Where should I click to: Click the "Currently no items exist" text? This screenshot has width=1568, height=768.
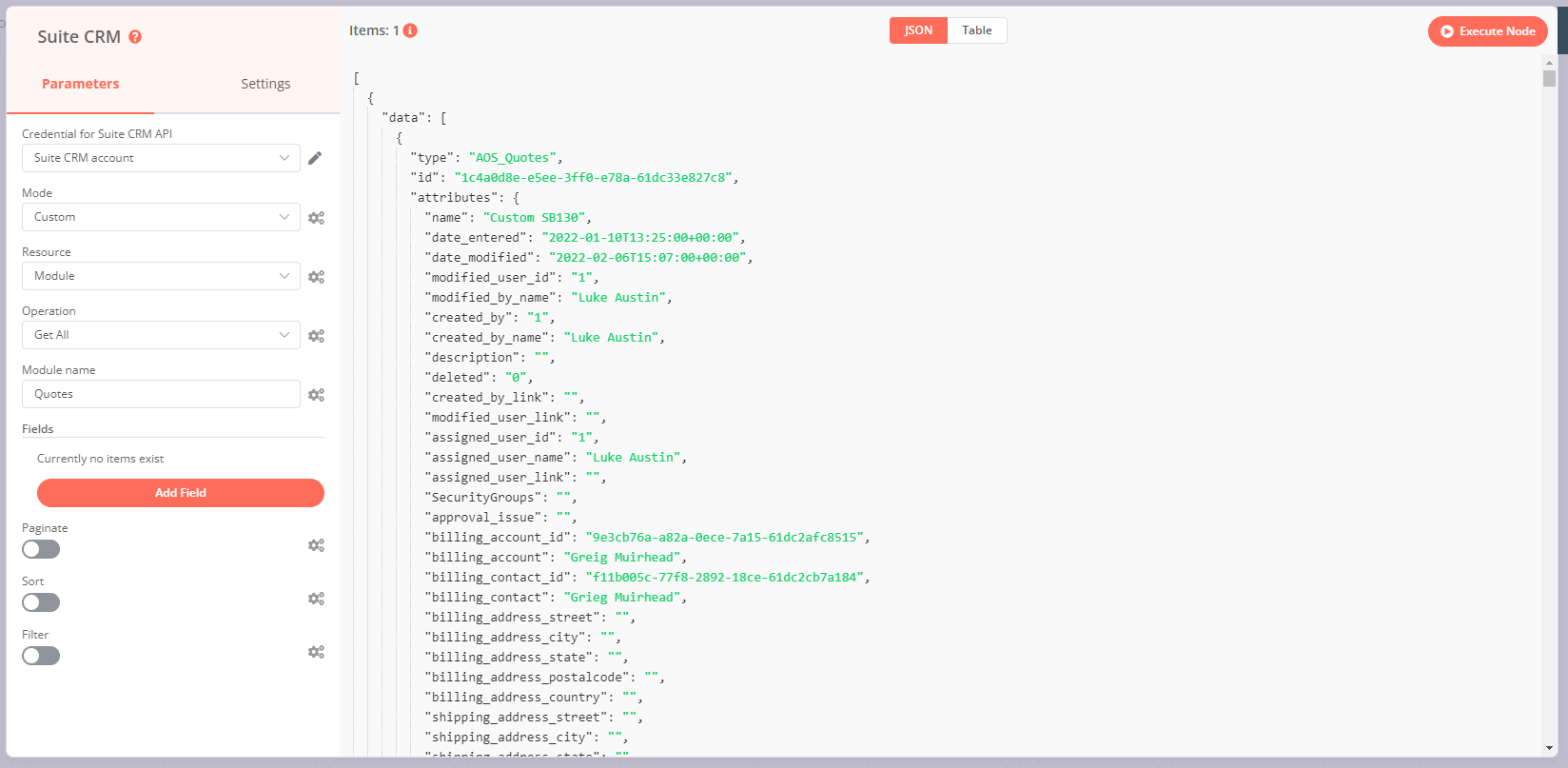point(100,459)
